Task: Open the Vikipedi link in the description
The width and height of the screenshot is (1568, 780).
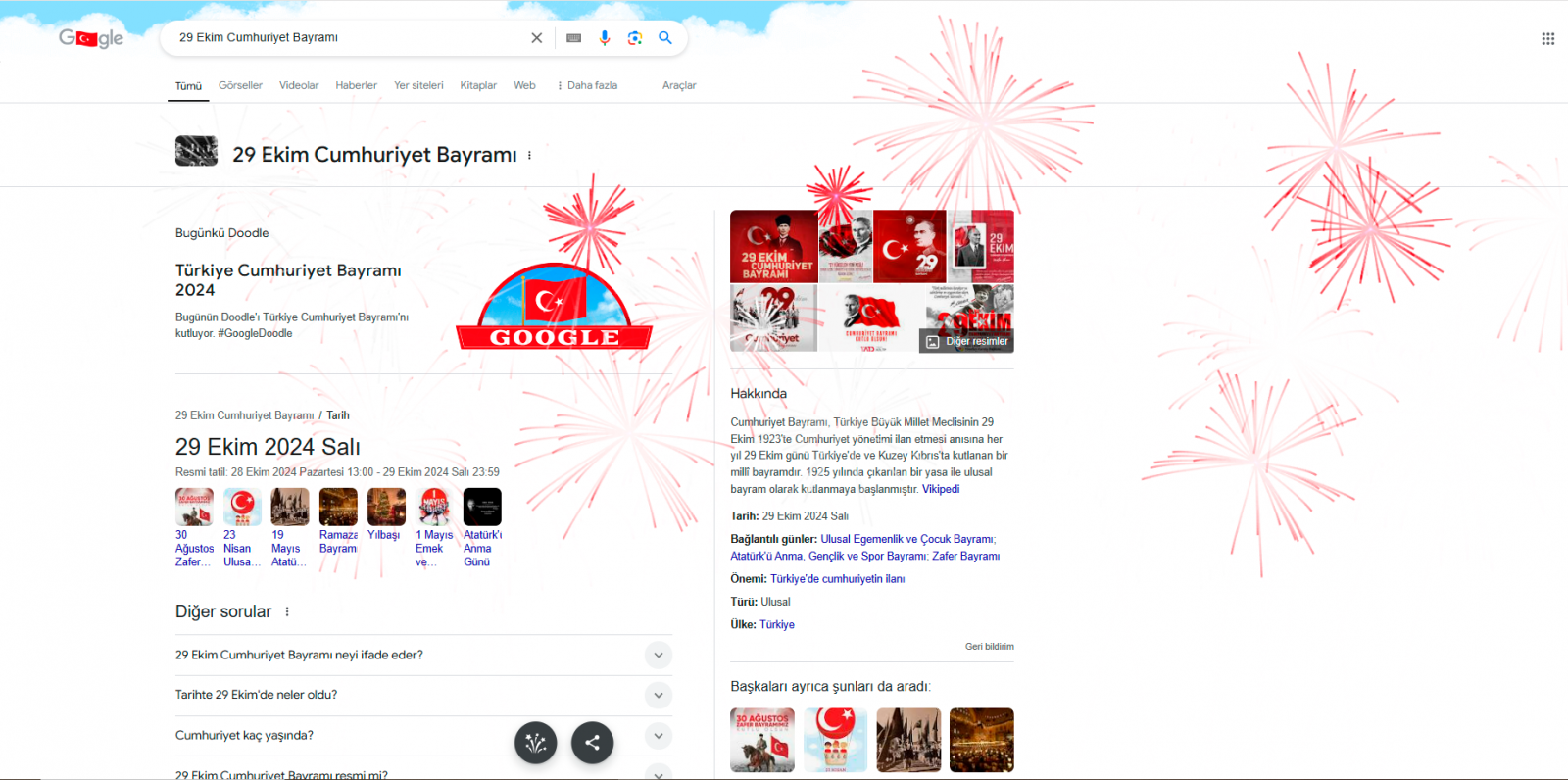Action: (x=940, y=489)
